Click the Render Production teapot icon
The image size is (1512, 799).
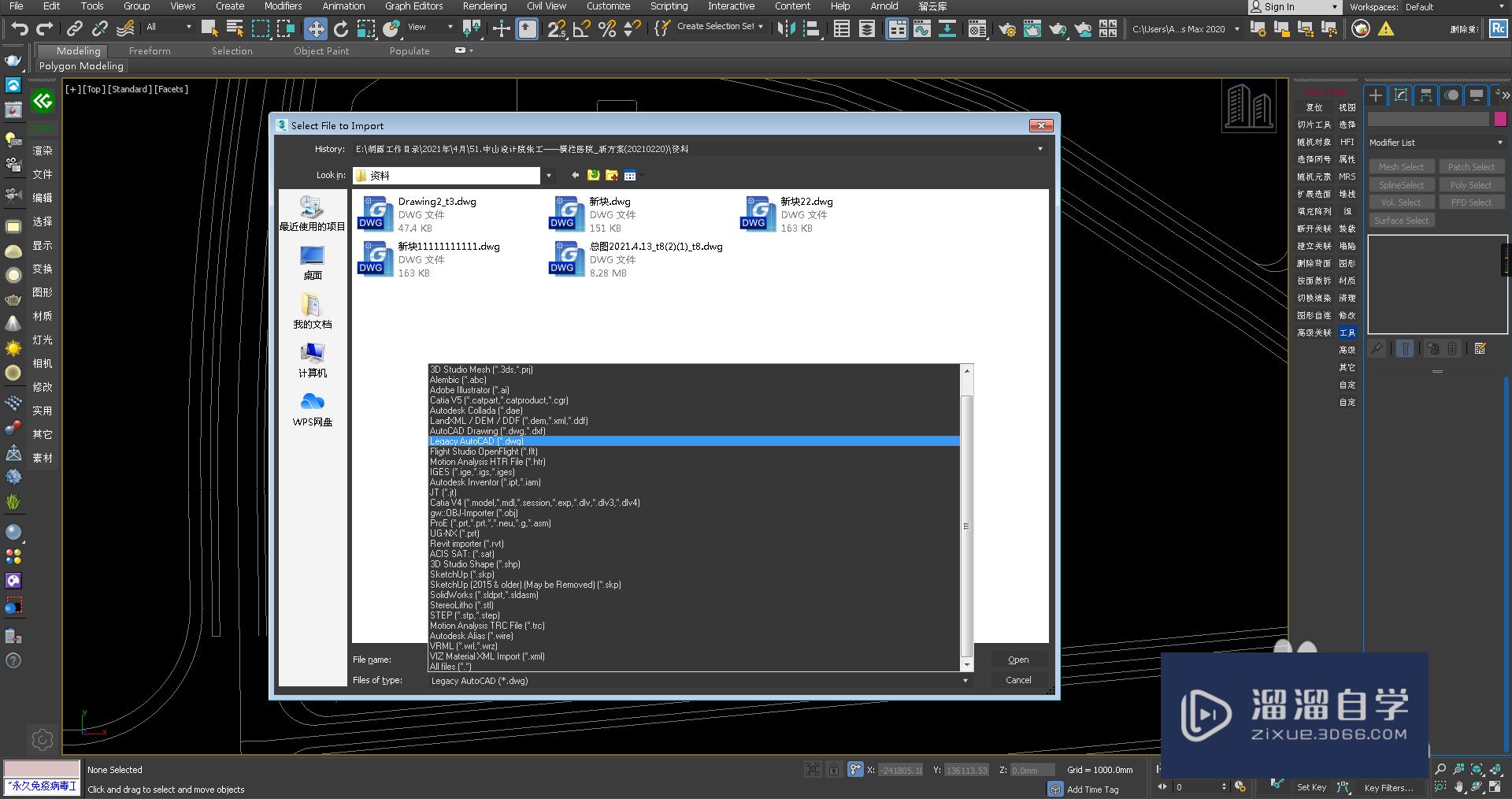[1057, 29]
